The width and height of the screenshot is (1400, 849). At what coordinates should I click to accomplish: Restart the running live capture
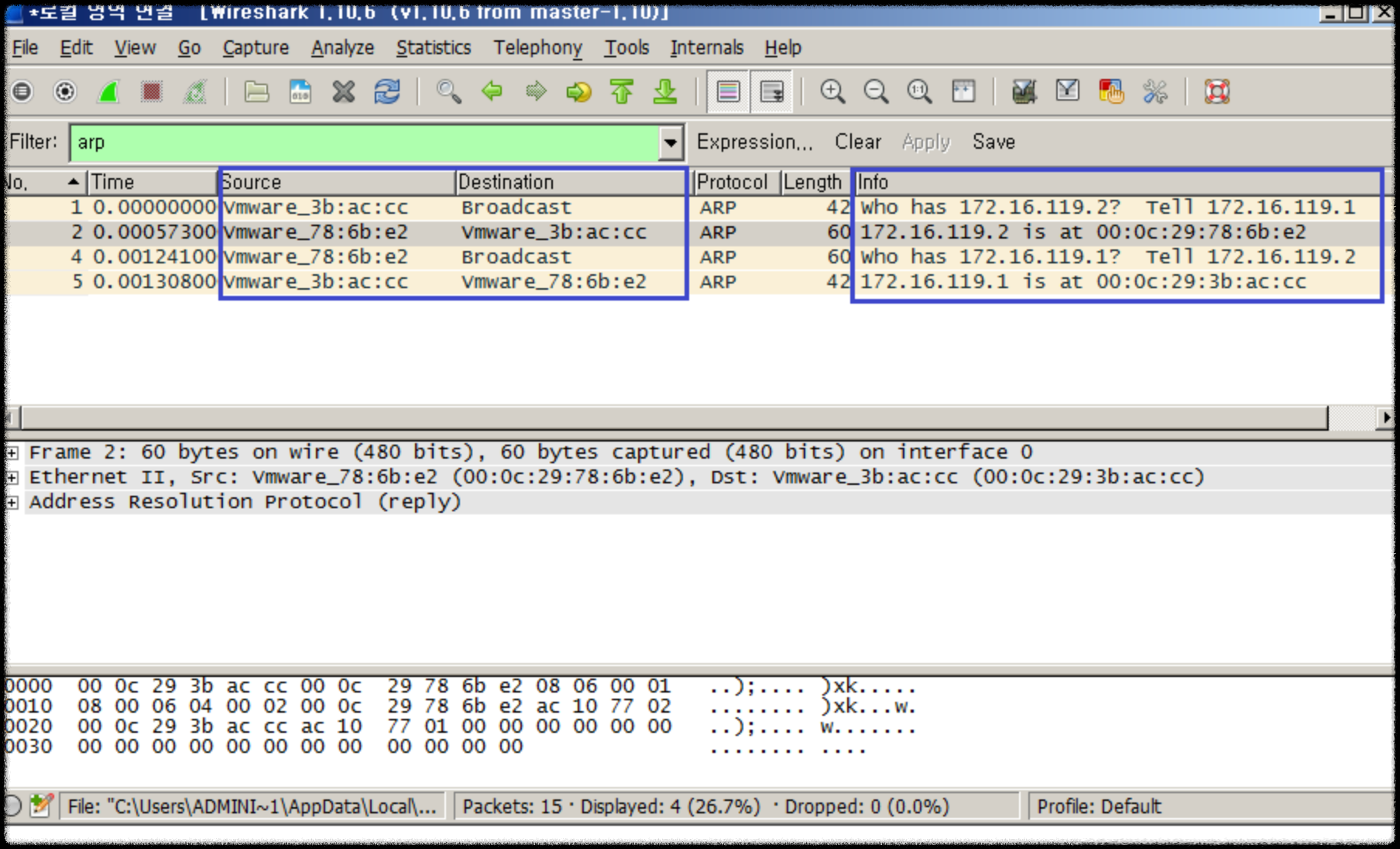click(195, 92)
